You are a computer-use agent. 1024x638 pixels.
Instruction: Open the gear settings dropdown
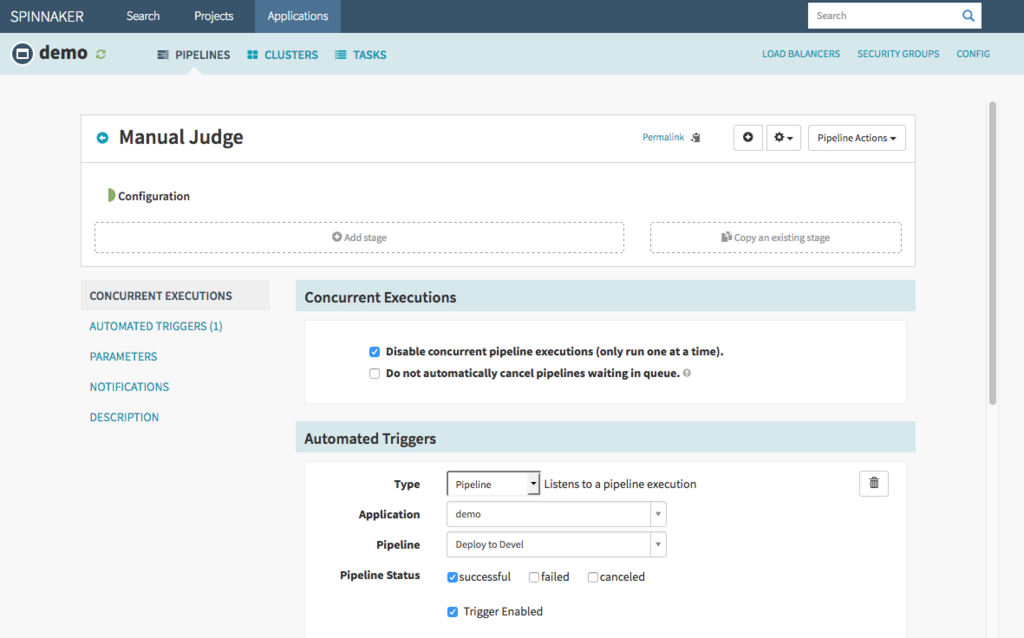(783, 138)
